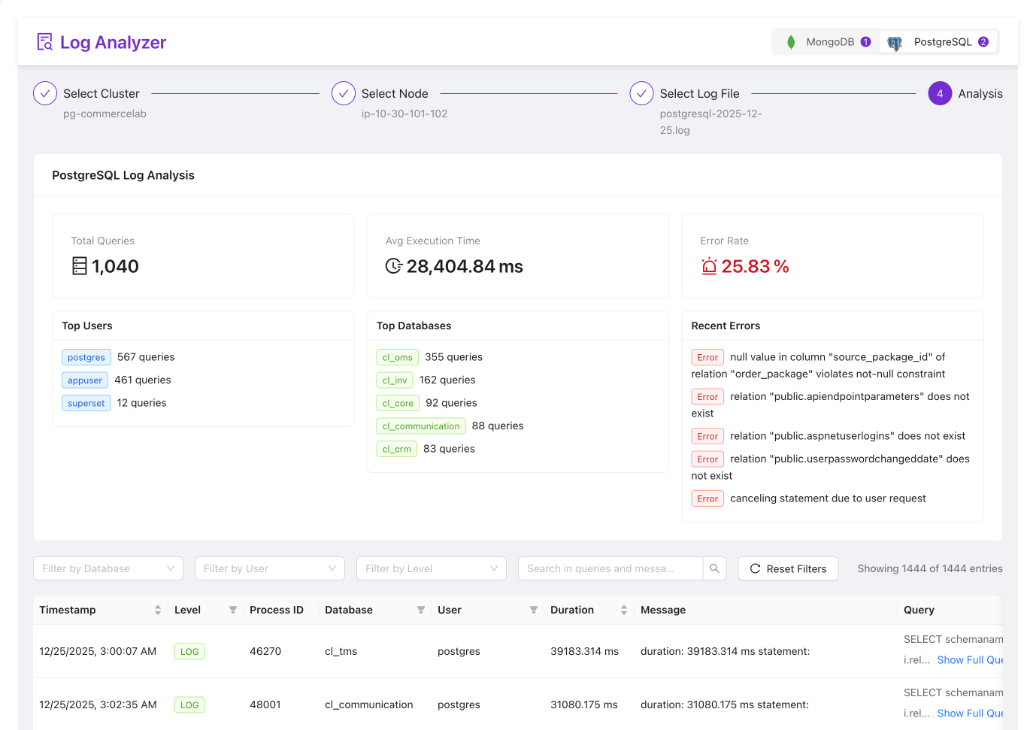This screenshot has height=730, width=1024.
Task: Click the search magnifier icon
Action: click(714, 568)
